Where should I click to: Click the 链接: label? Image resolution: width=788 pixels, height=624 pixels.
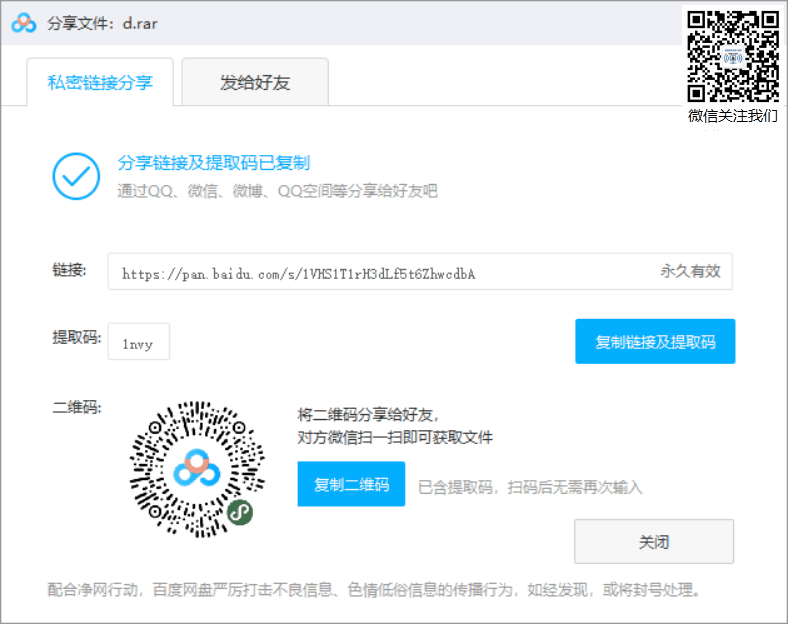(x=69, y=270)
